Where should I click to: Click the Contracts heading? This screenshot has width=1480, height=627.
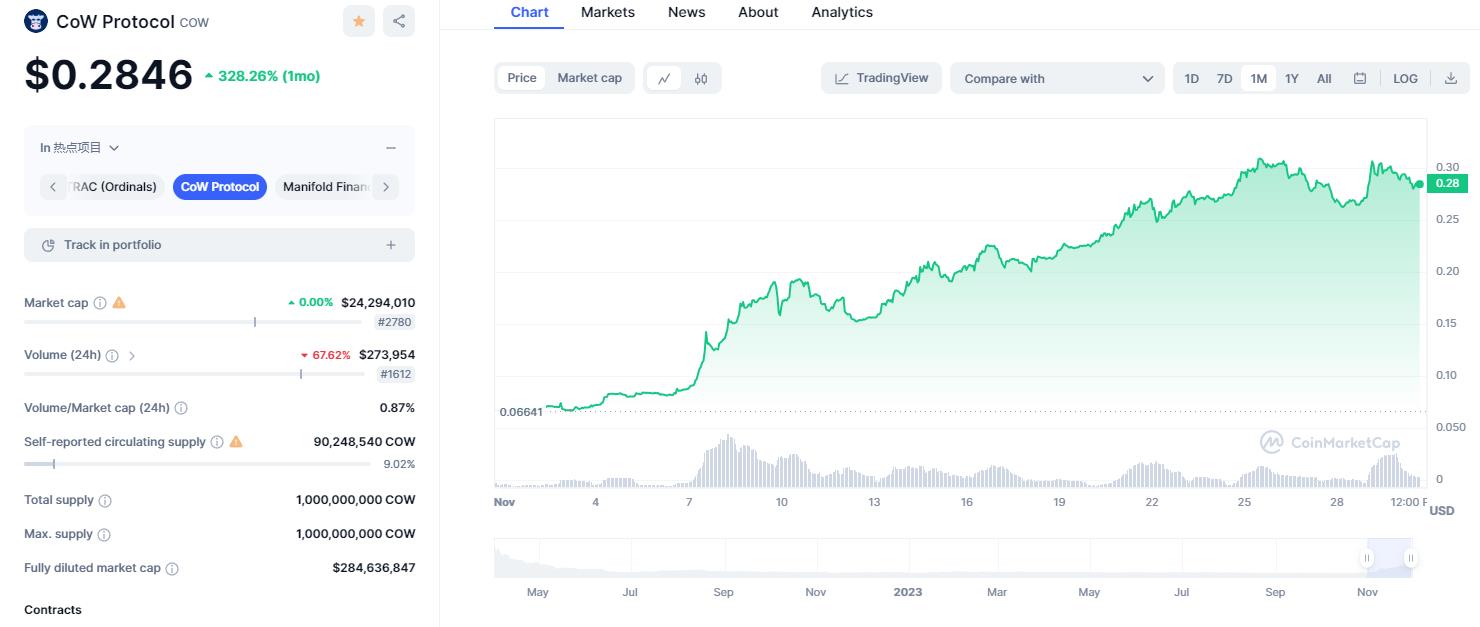click(x=53, y=610)
